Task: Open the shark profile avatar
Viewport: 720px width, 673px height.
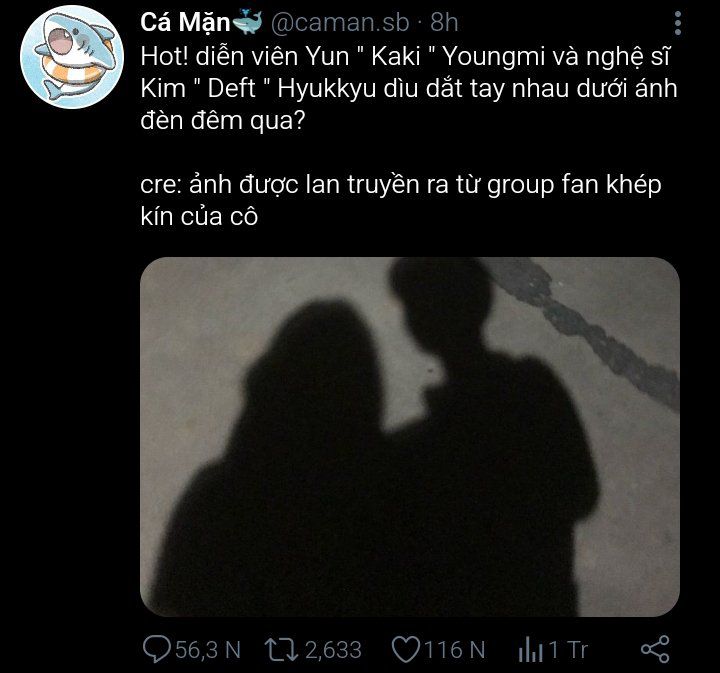Action: (72, 57)
